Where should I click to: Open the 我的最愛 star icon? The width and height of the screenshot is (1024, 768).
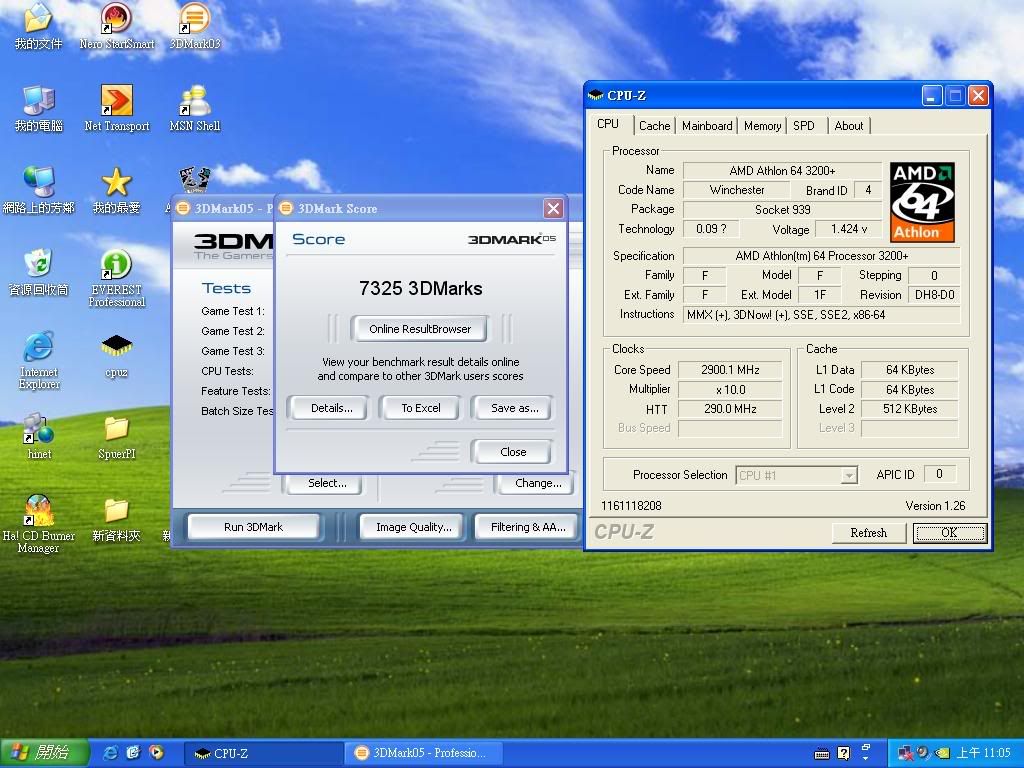click(116, 190)
